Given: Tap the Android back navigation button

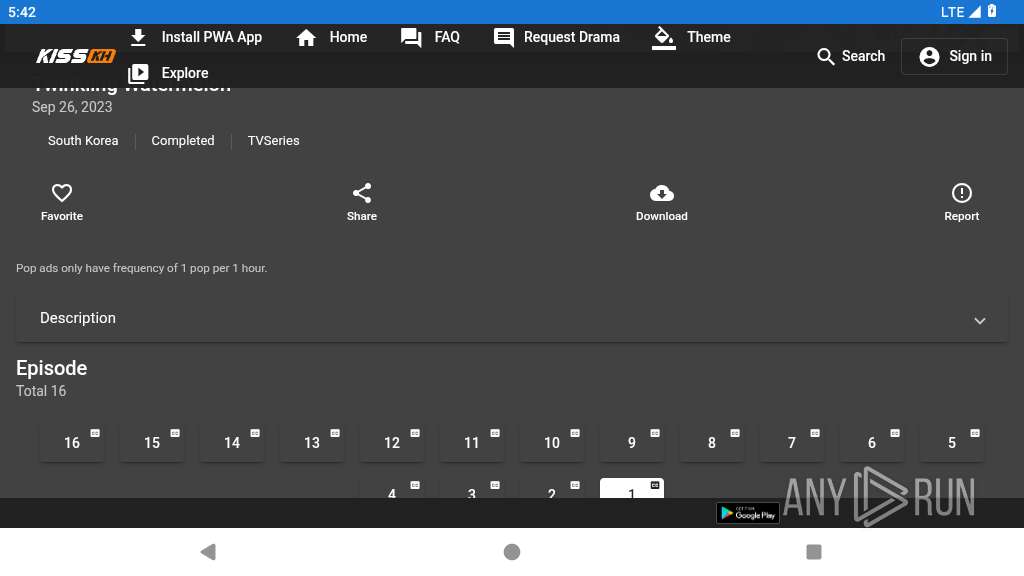Looking at the screenshot, I should 208,552.
